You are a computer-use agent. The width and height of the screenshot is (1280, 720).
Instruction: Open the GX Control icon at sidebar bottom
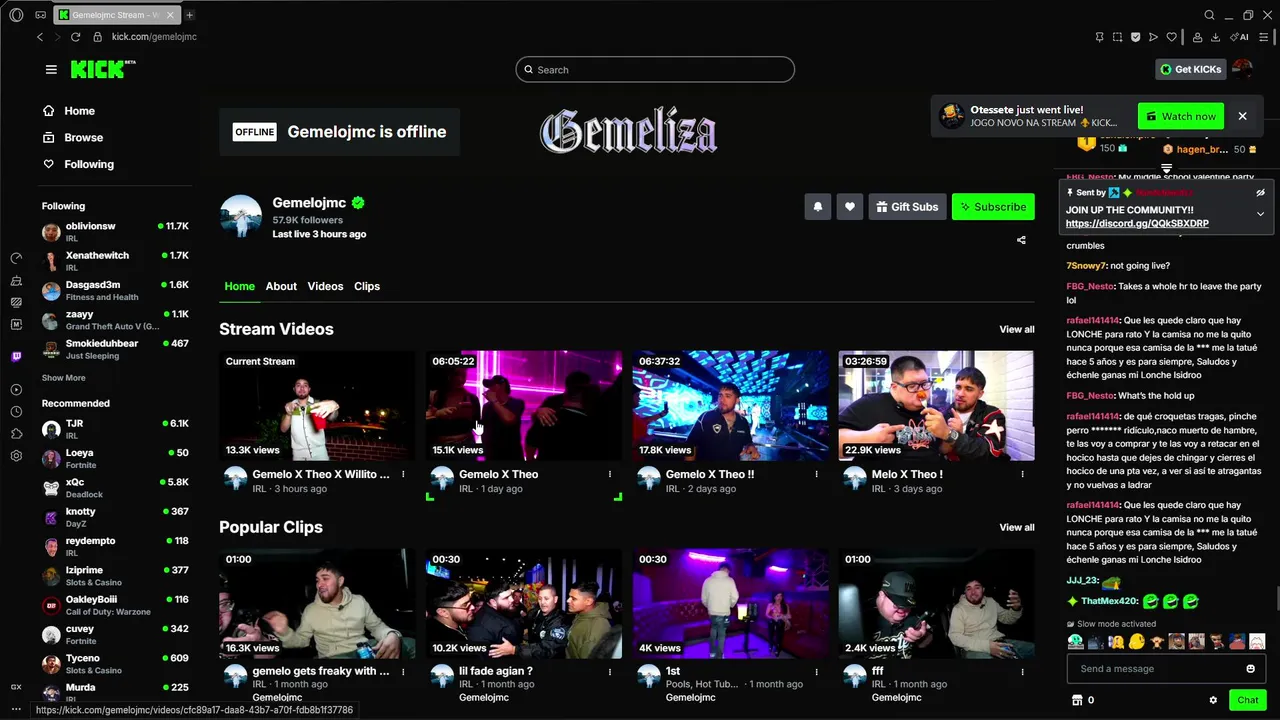pos(16,687)
